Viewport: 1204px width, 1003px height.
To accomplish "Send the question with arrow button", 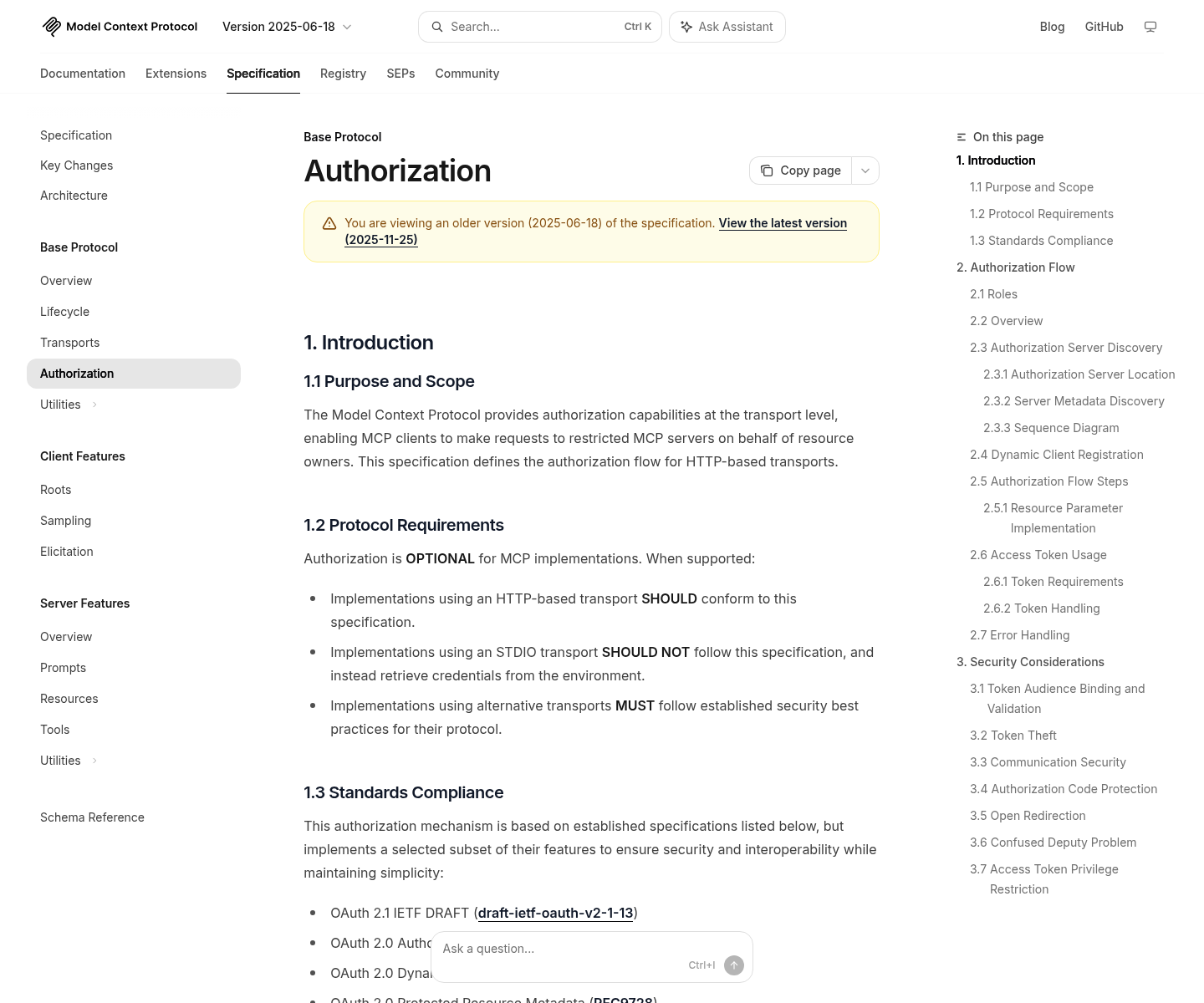I will (x=734, y=965).
